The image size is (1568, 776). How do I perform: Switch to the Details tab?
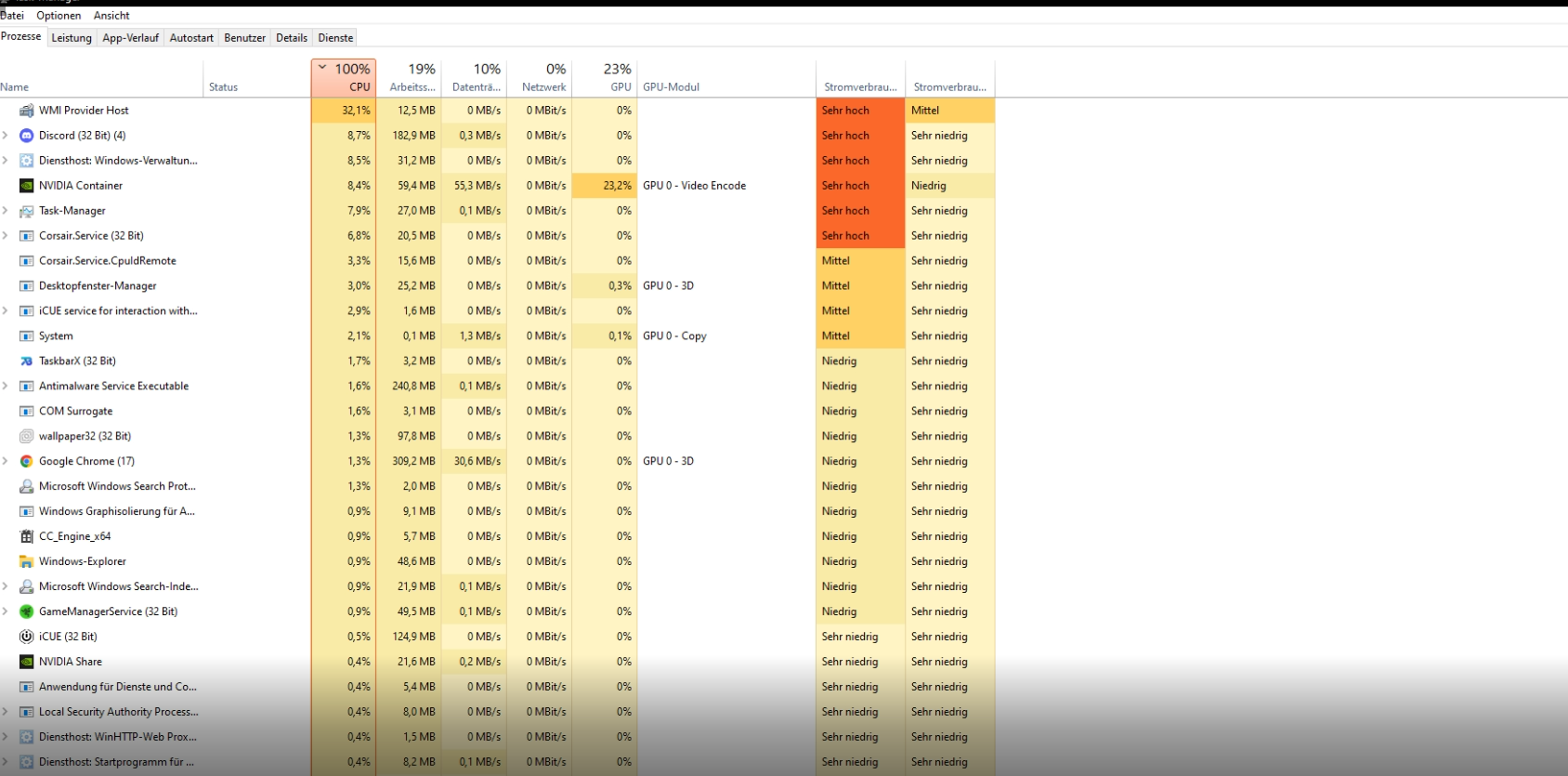292,38
